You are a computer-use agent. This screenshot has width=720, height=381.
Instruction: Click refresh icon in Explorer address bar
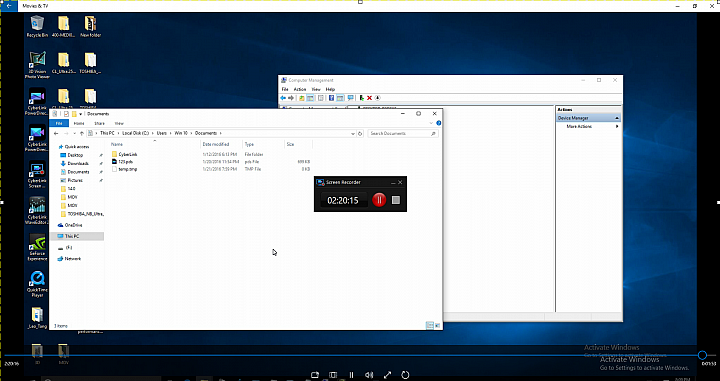click(x=360, y=134)
